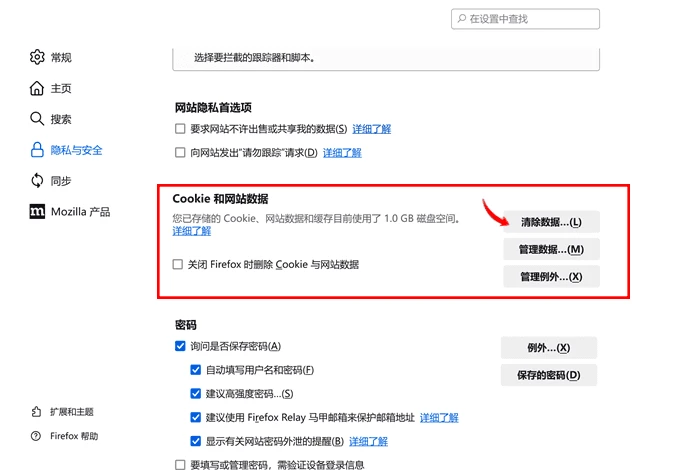Viewport: 700px width, 470px height.
Task: Enable 向网站发出"请勿跟踪"请求 checkbox
Action: coord(180,153)
